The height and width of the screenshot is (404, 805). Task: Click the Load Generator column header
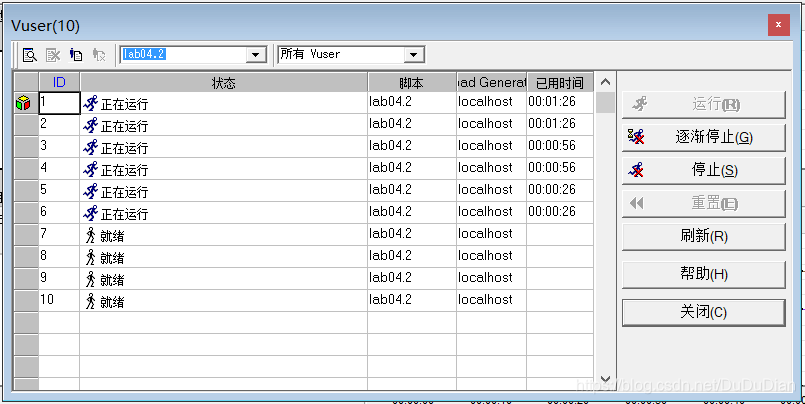pyautogui.click(x=492, y=82)
